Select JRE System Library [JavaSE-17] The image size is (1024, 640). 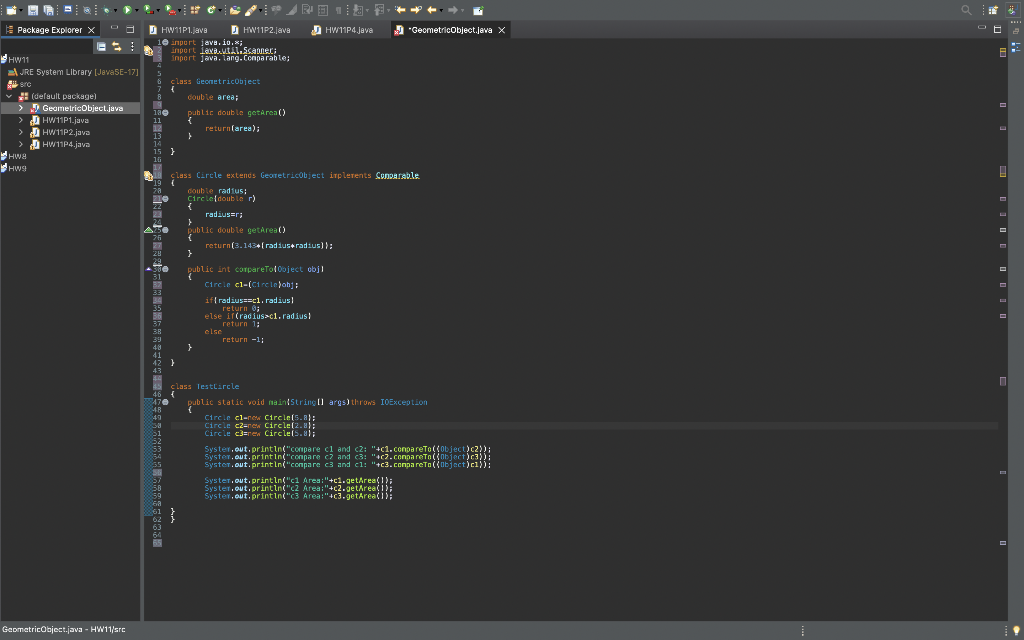72,72
